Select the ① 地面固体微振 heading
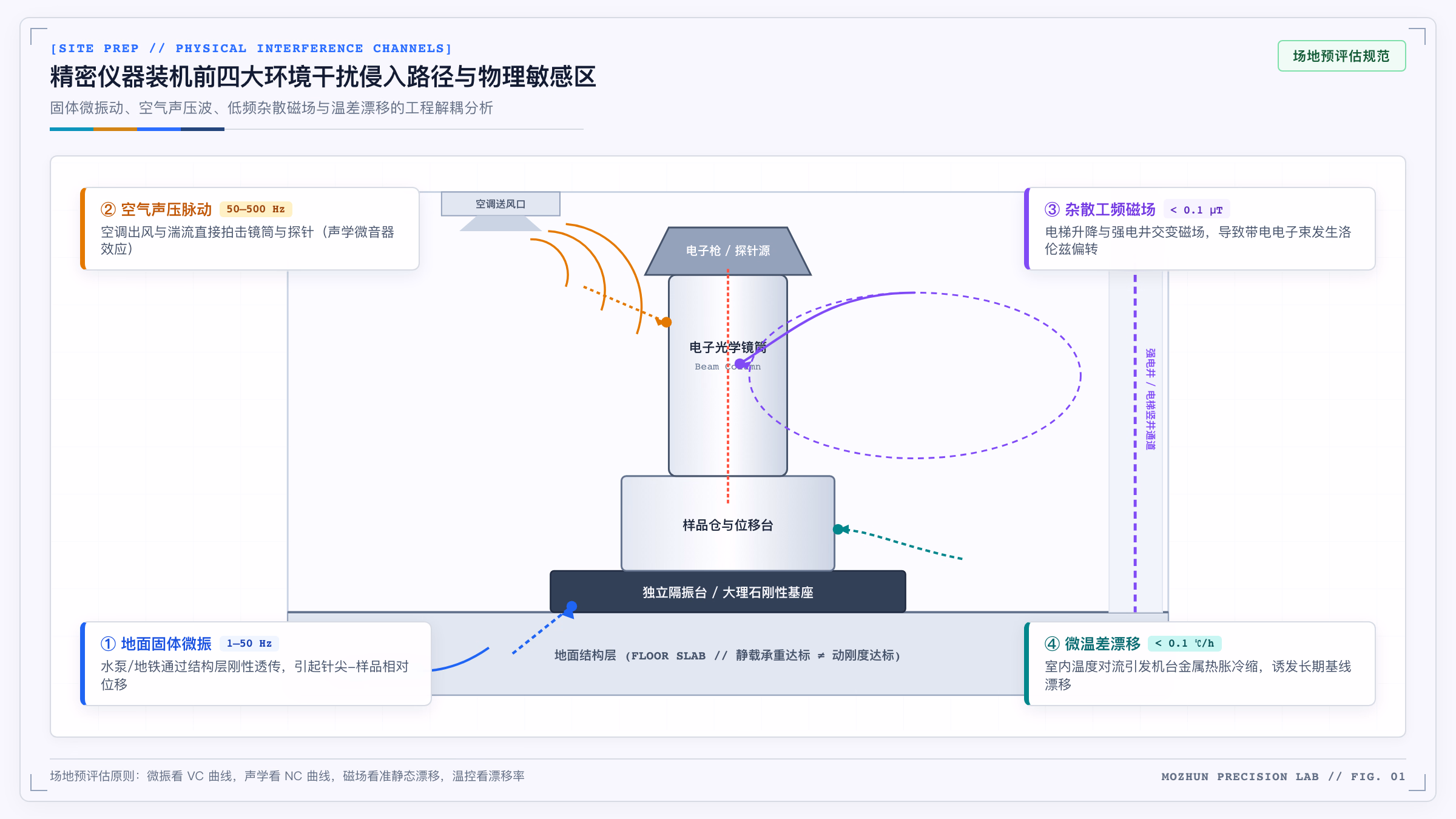The image size is (1456, 819). (x=157, y=644)
